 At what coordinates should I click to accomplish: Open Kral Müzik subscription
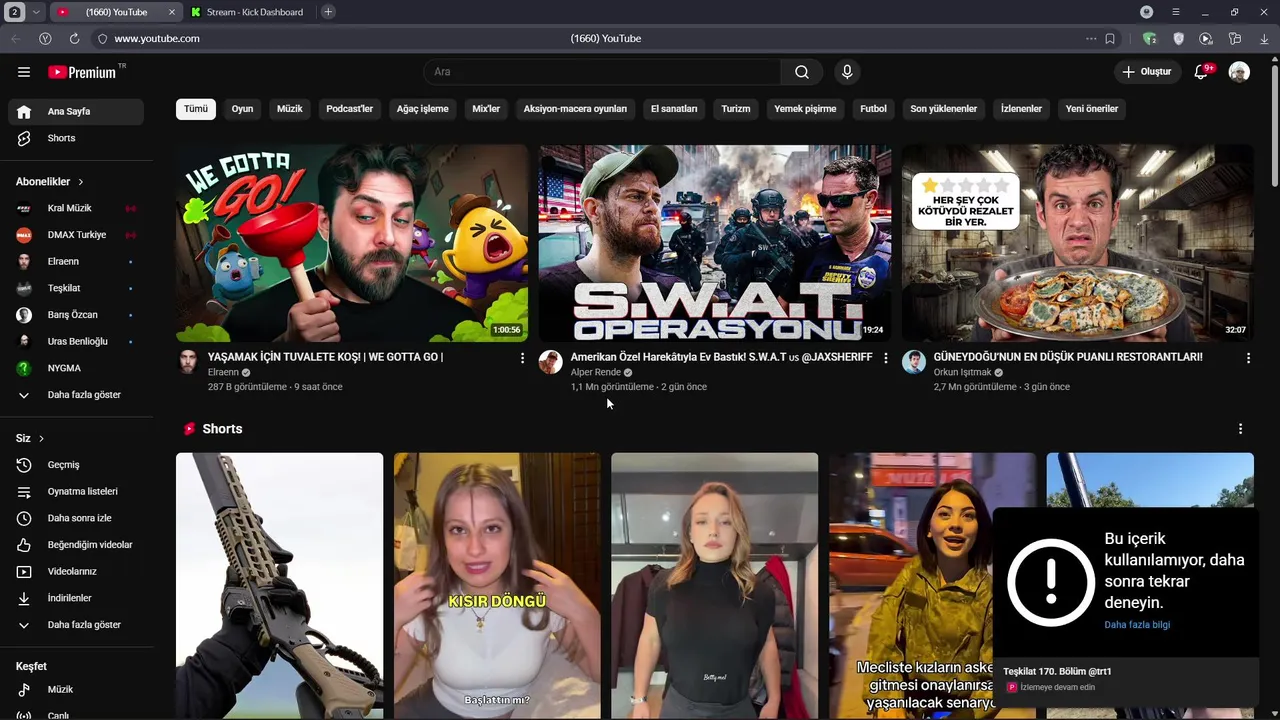click(x=76, y=208)
